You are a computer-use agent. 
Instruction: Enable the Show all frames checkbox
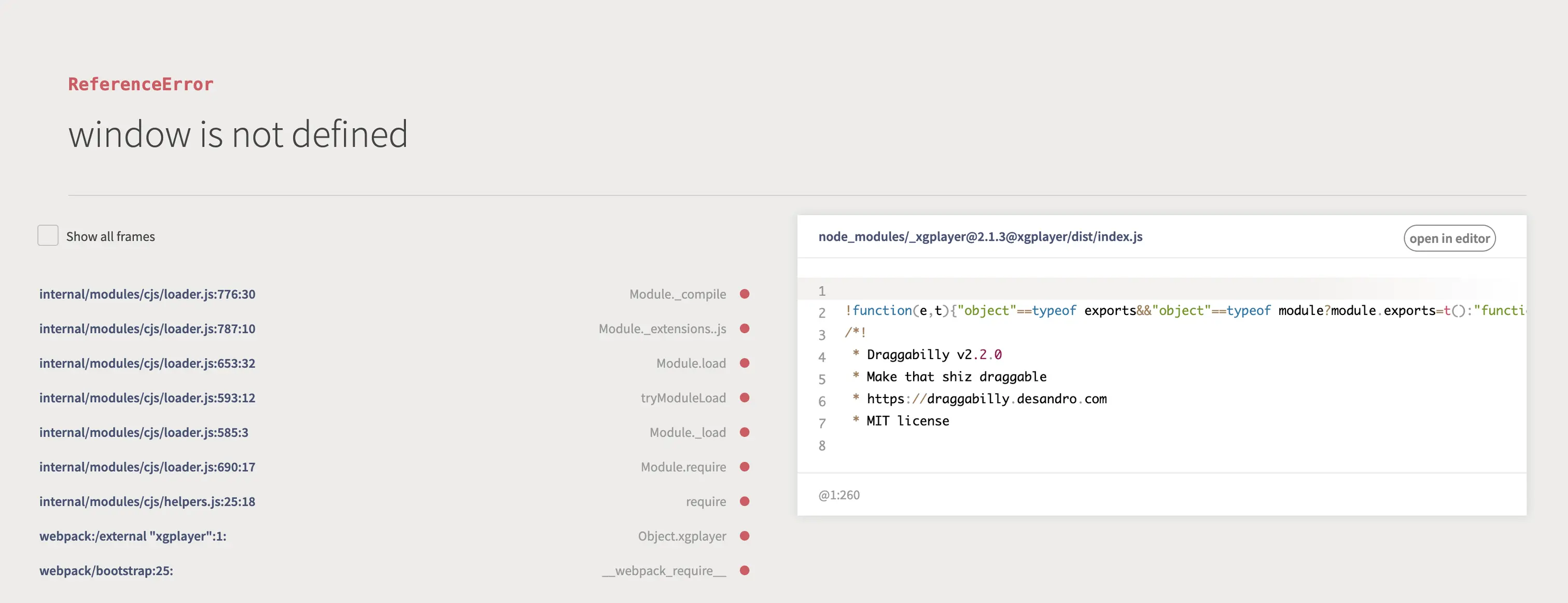click(48, 236)
